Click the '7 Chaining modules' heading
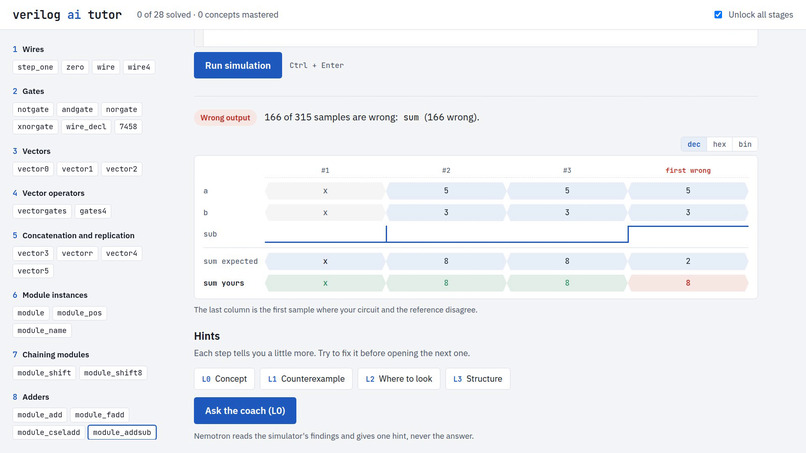This screenshot has width=806, height=453. click(x=51, y=355)
